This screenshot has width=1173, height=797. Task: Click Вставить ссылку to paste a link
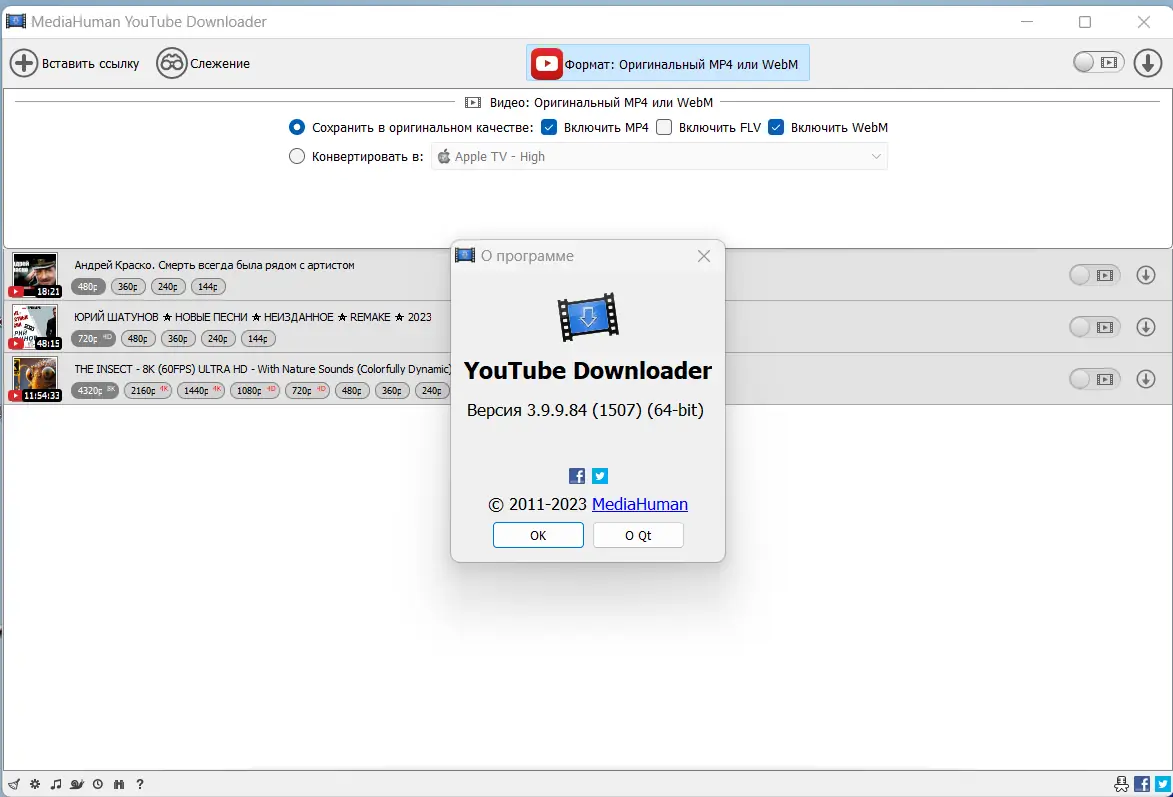click(75, 62)
